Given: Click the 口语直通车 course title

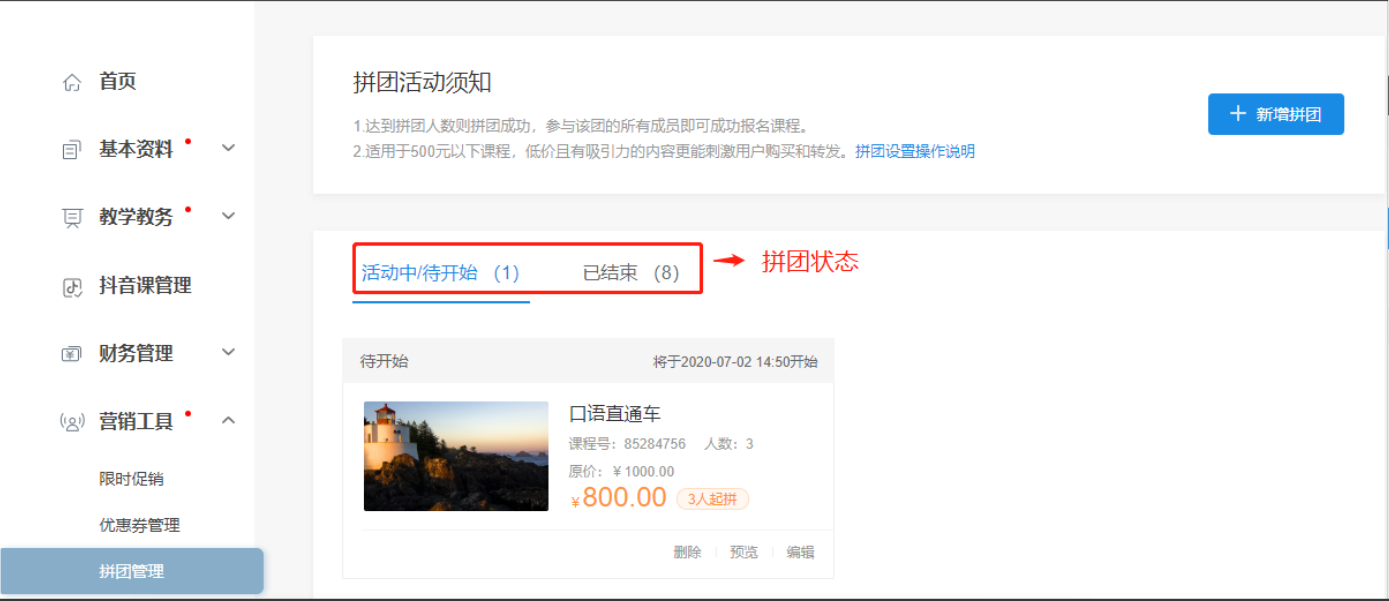Looking at the screenshot, I should 615,414.
